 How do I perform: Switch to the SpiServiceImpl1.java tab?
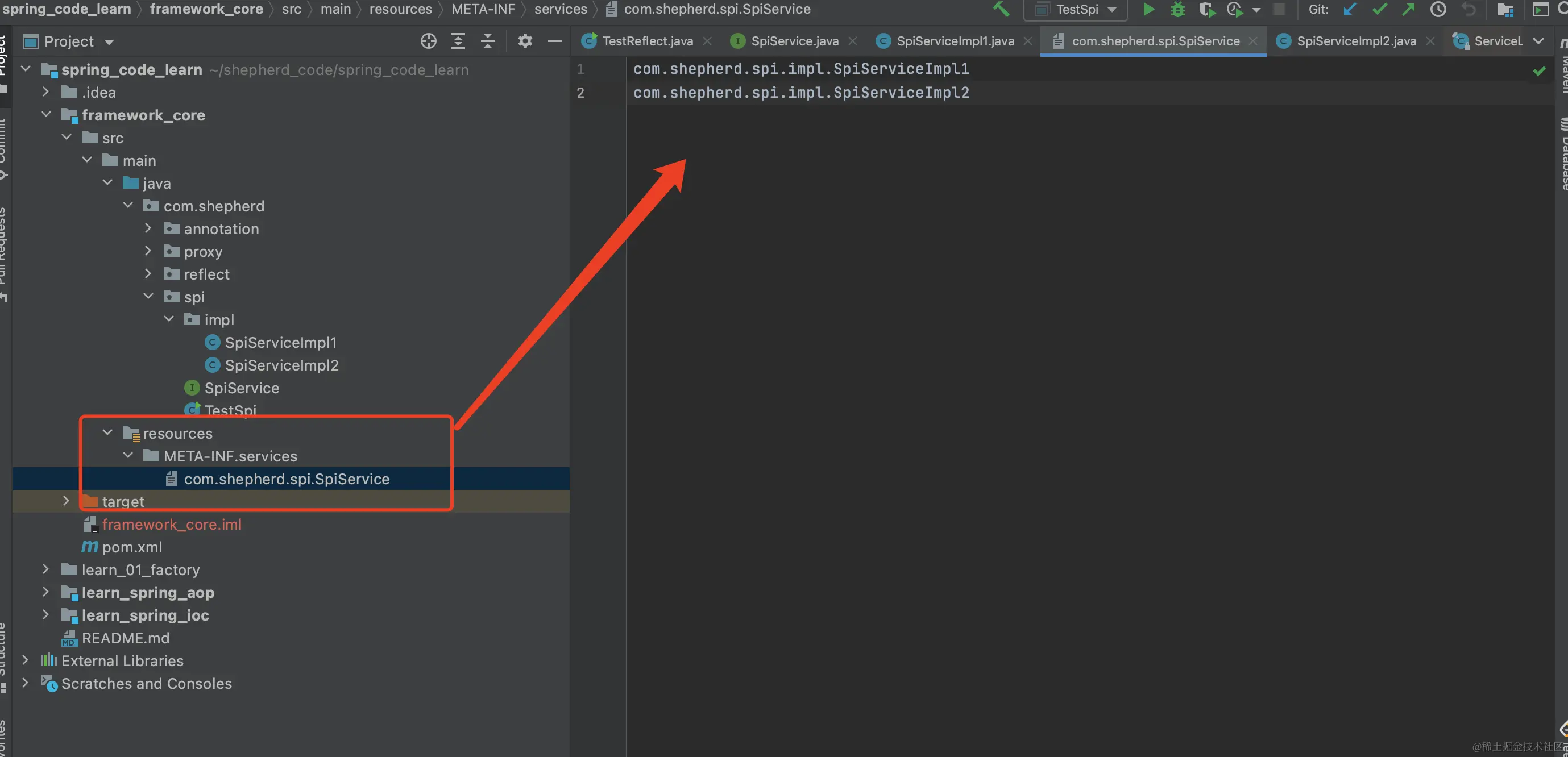(x=955, y=41)
